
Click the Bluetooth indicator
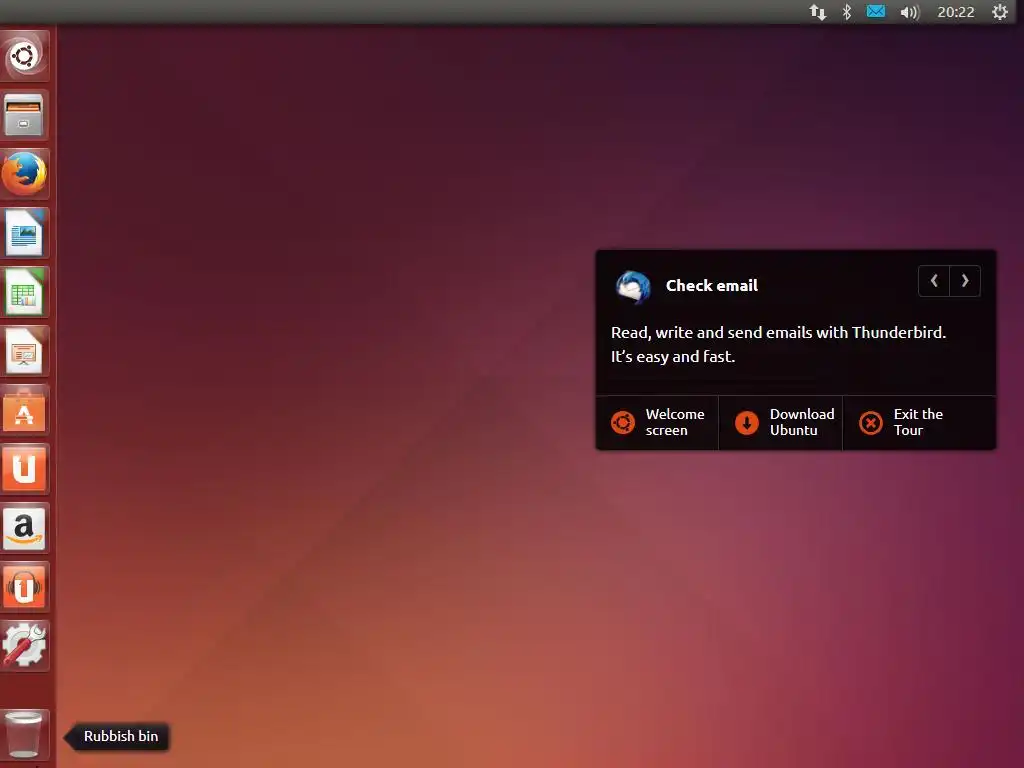click(x=847, y=12)
